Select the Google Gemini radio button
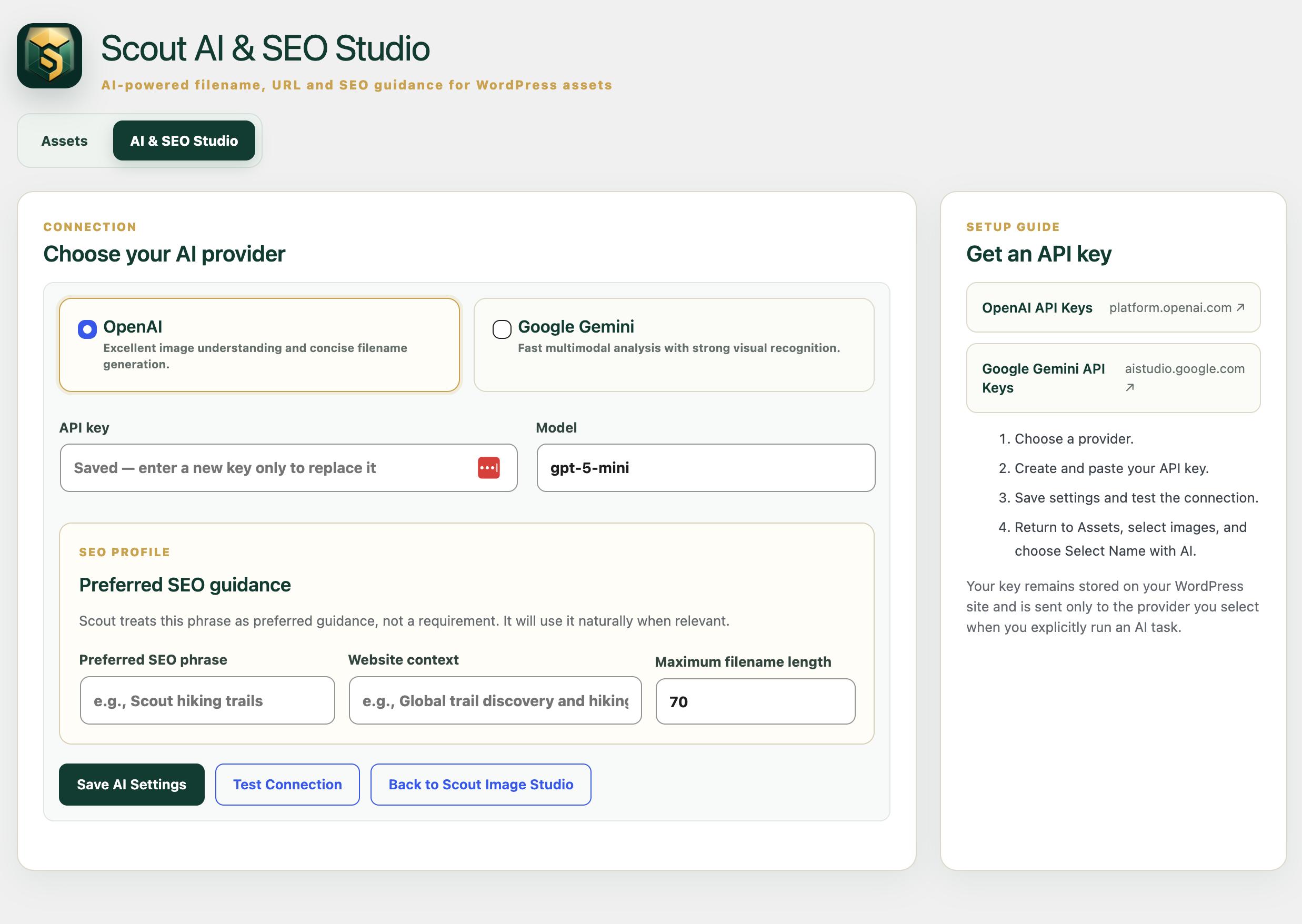Screen dimensions: 1302x924 click(502, 329)
